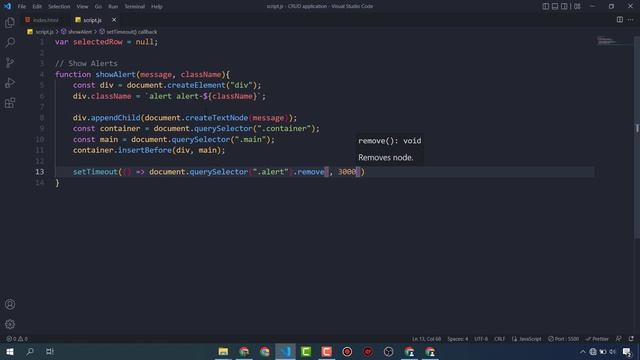Split the editor to the right
Screen dimensions: 640x360
(620, 20)
